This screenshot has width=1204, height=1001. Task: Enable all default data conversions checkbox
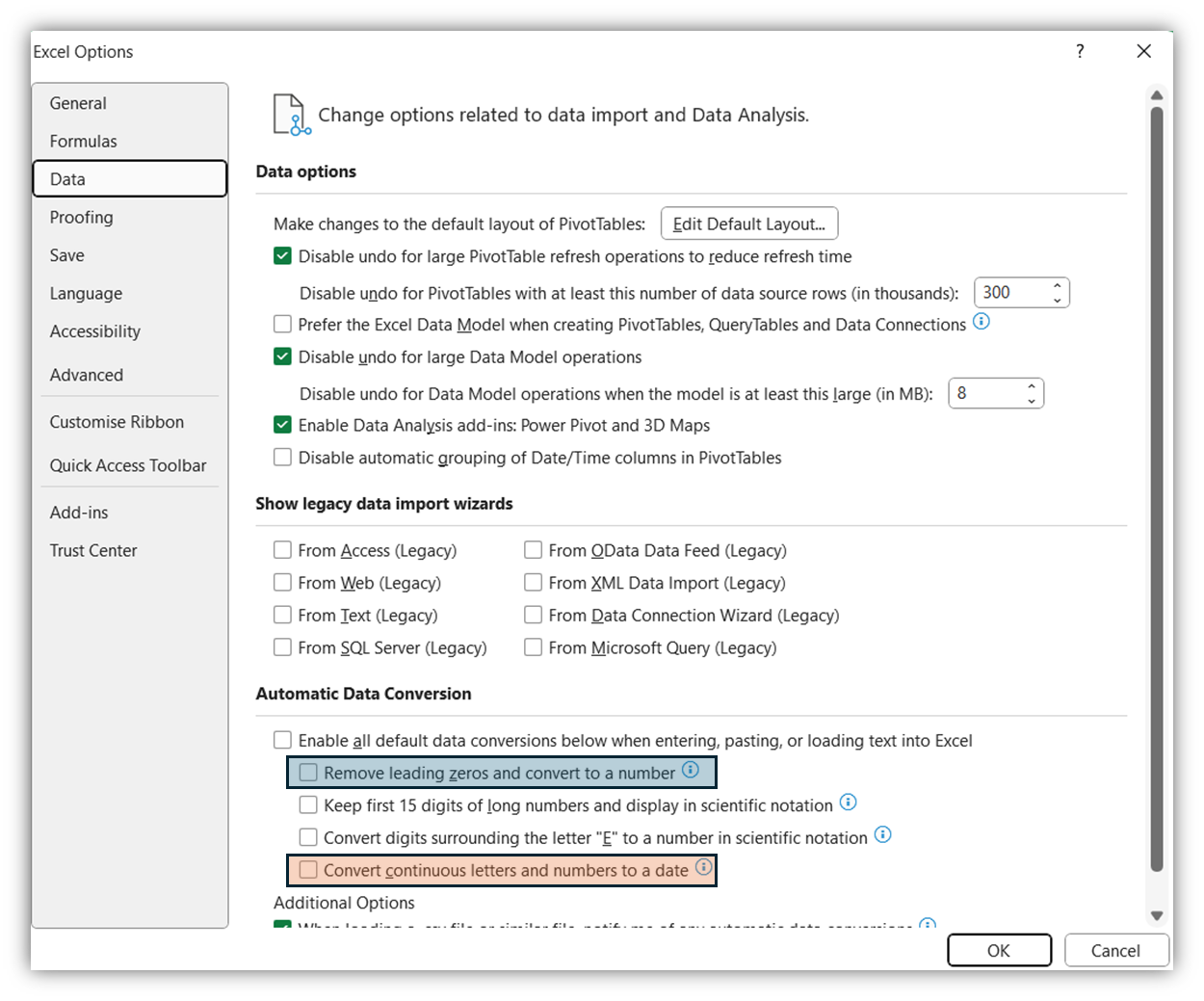[x=282, y=739]
